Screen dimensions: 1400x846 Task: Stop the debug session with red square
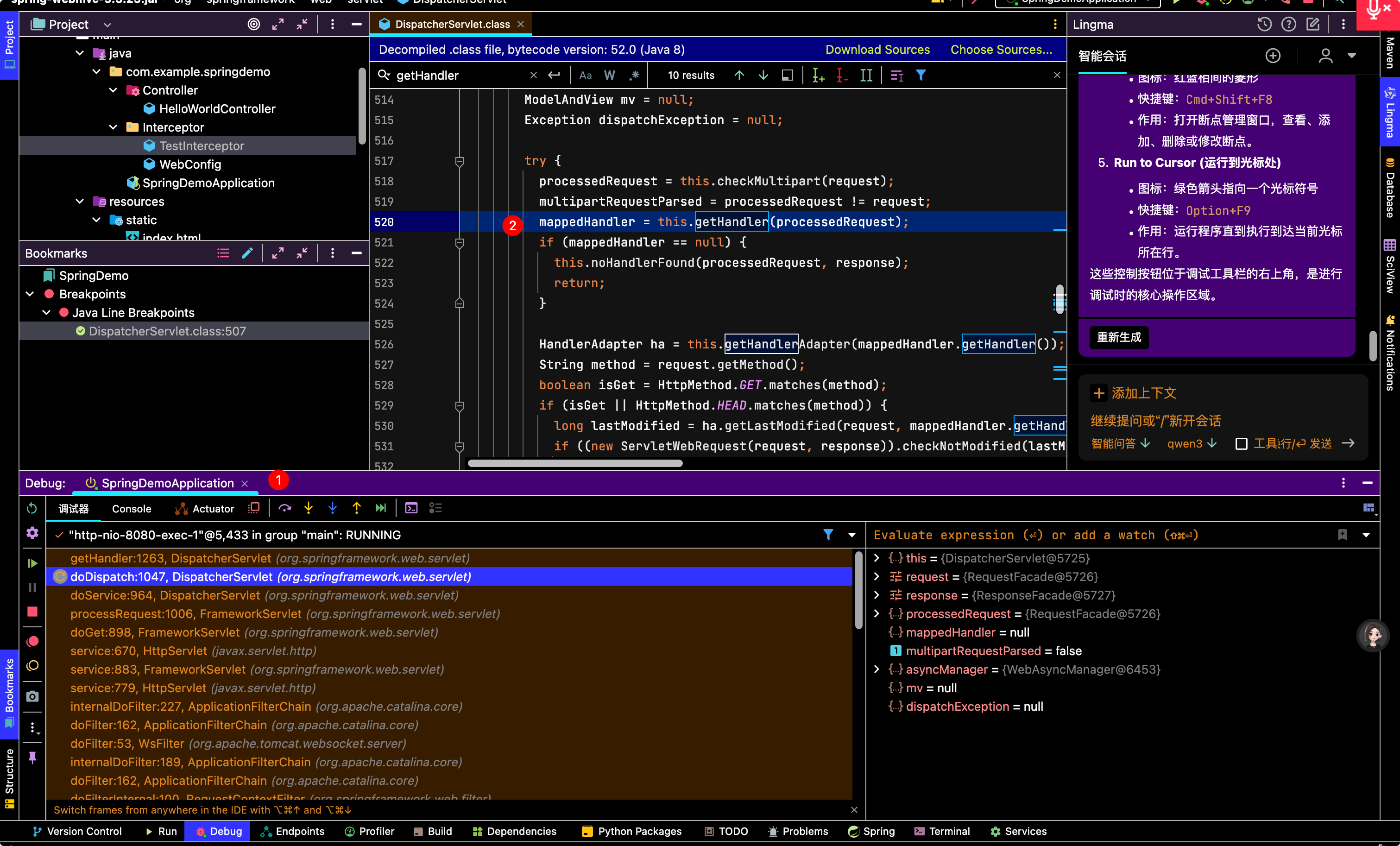pyautogui.click(x=32, y=612)
